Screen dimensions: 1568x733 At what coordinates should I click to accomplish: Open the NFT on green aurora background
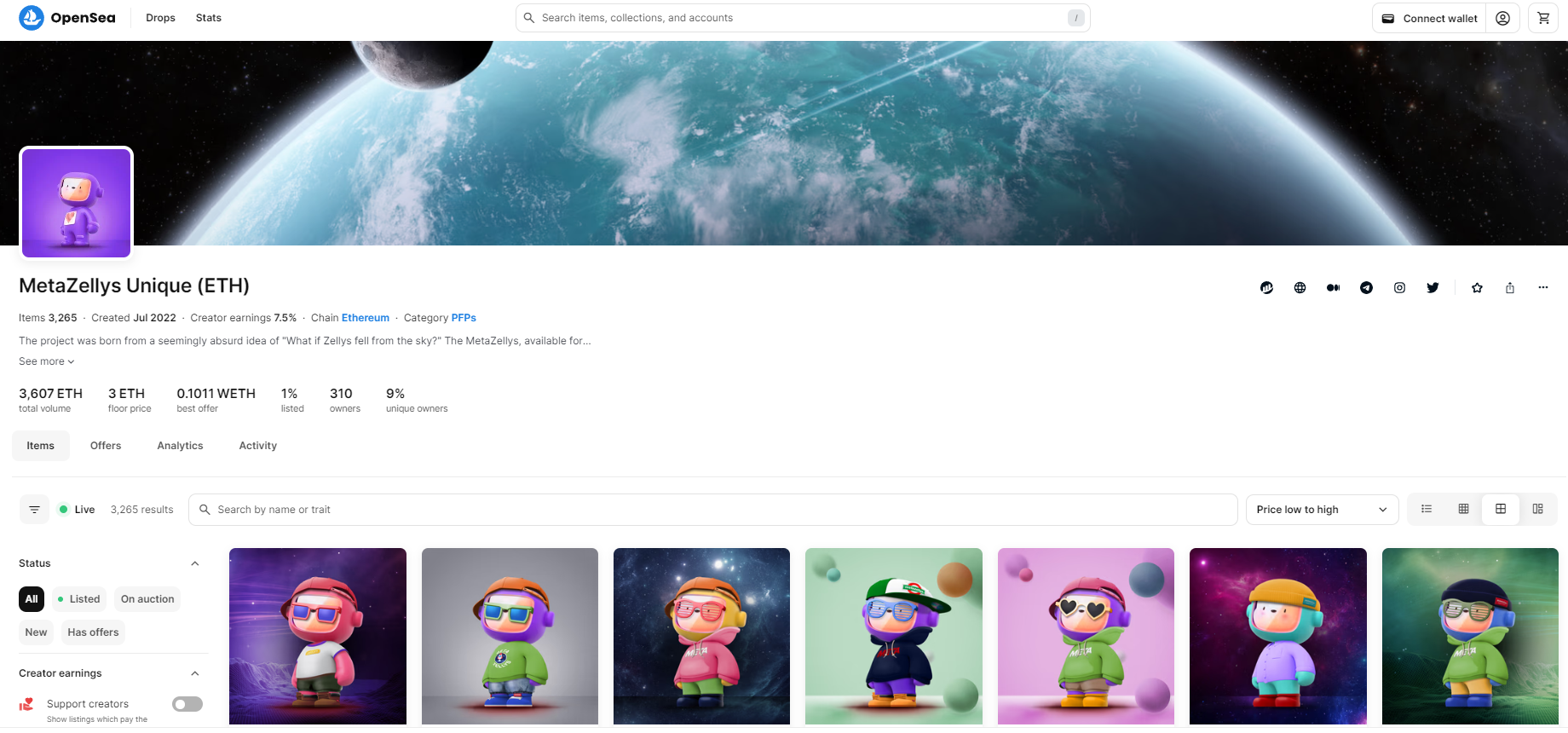[x=1470, y=637]
